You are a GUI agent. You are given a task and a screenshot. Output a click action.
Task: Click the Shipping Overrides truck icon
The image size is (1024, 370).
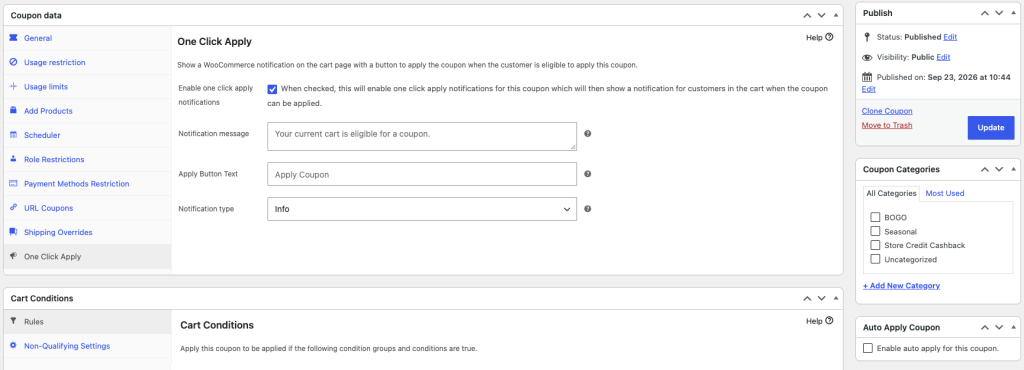pyautogui.click(x=13, y=232)
